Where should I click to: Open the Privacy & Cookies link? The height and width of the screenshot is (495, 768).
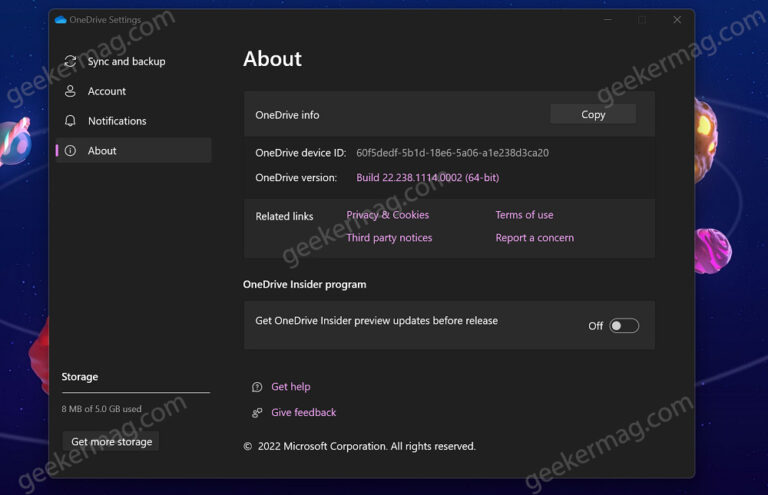(387, 215)
